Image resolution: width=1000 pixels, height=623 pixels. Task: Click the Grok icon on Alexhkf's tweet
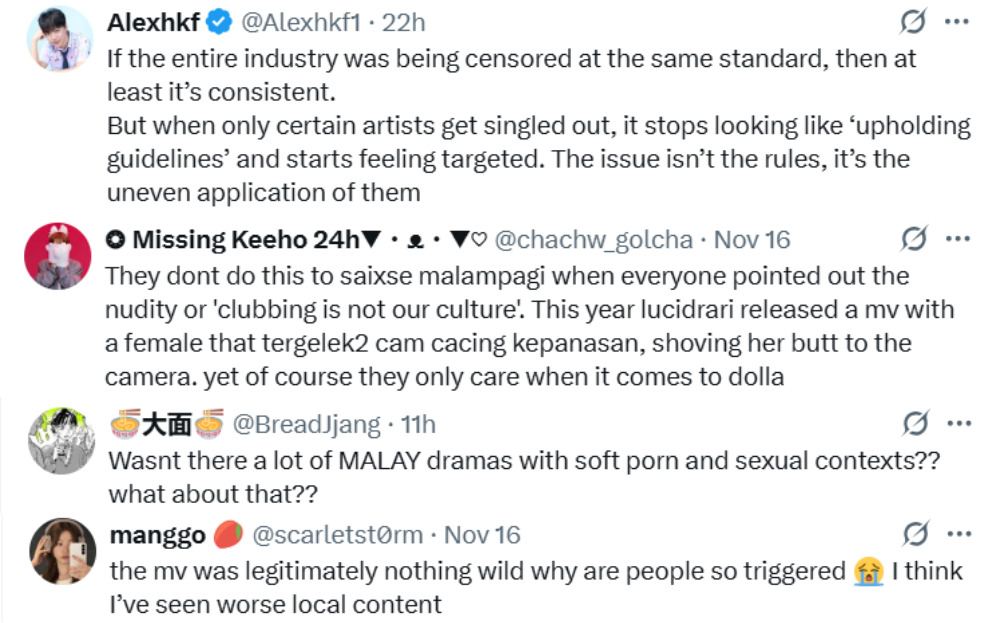coord(912,22)
